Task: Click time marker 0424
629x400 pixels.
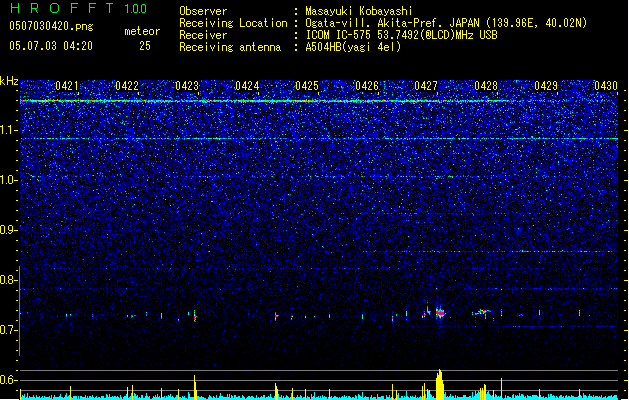Action: [x=247, y=86]
